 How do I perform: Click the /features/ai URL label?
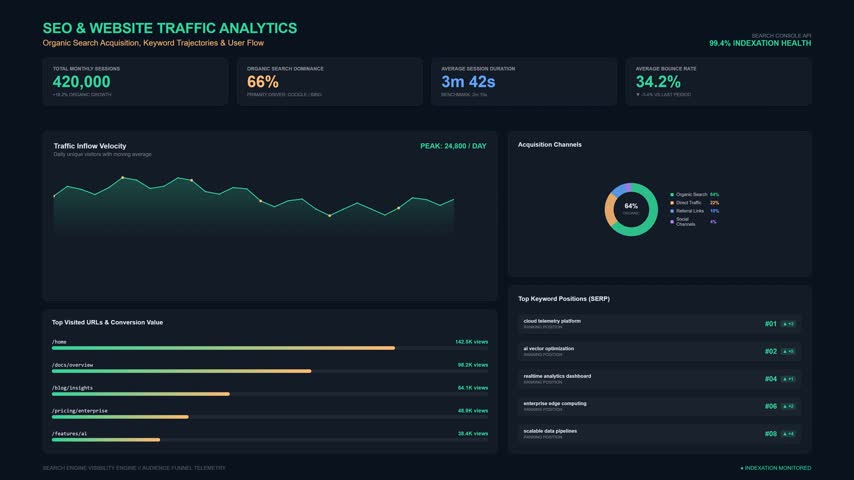69,434
